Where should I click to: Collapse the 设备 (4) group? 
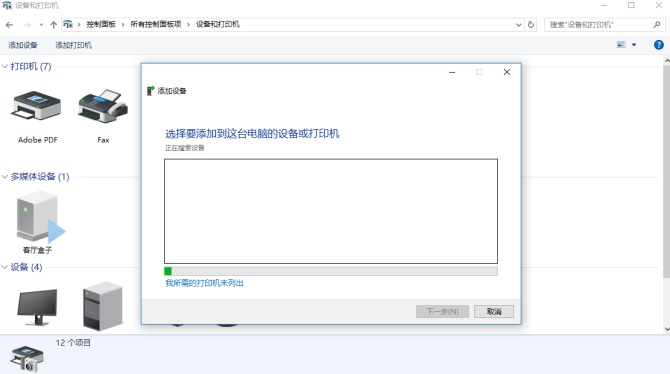(x=5, y=267)
